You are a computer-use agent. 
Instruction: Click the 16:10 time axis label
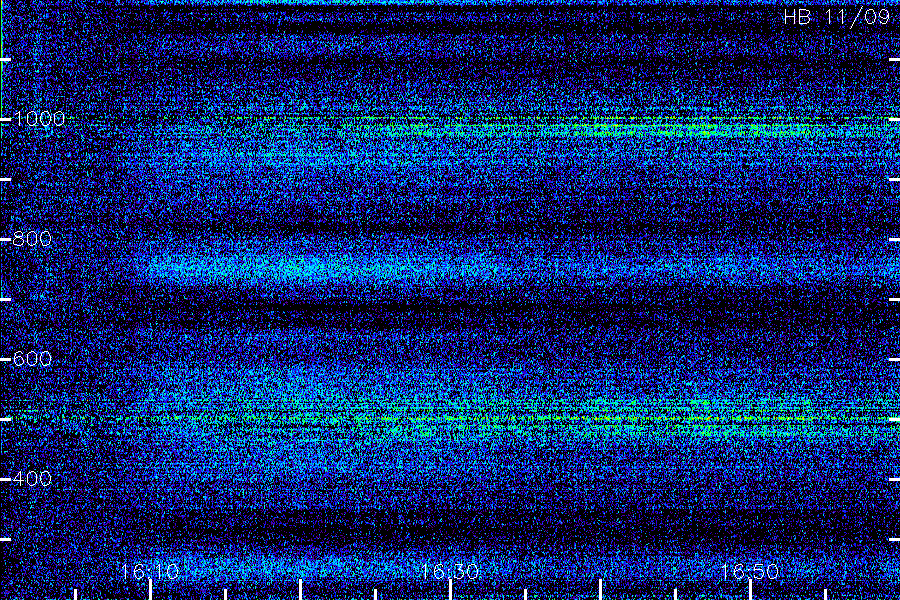(x=150, y=571)
